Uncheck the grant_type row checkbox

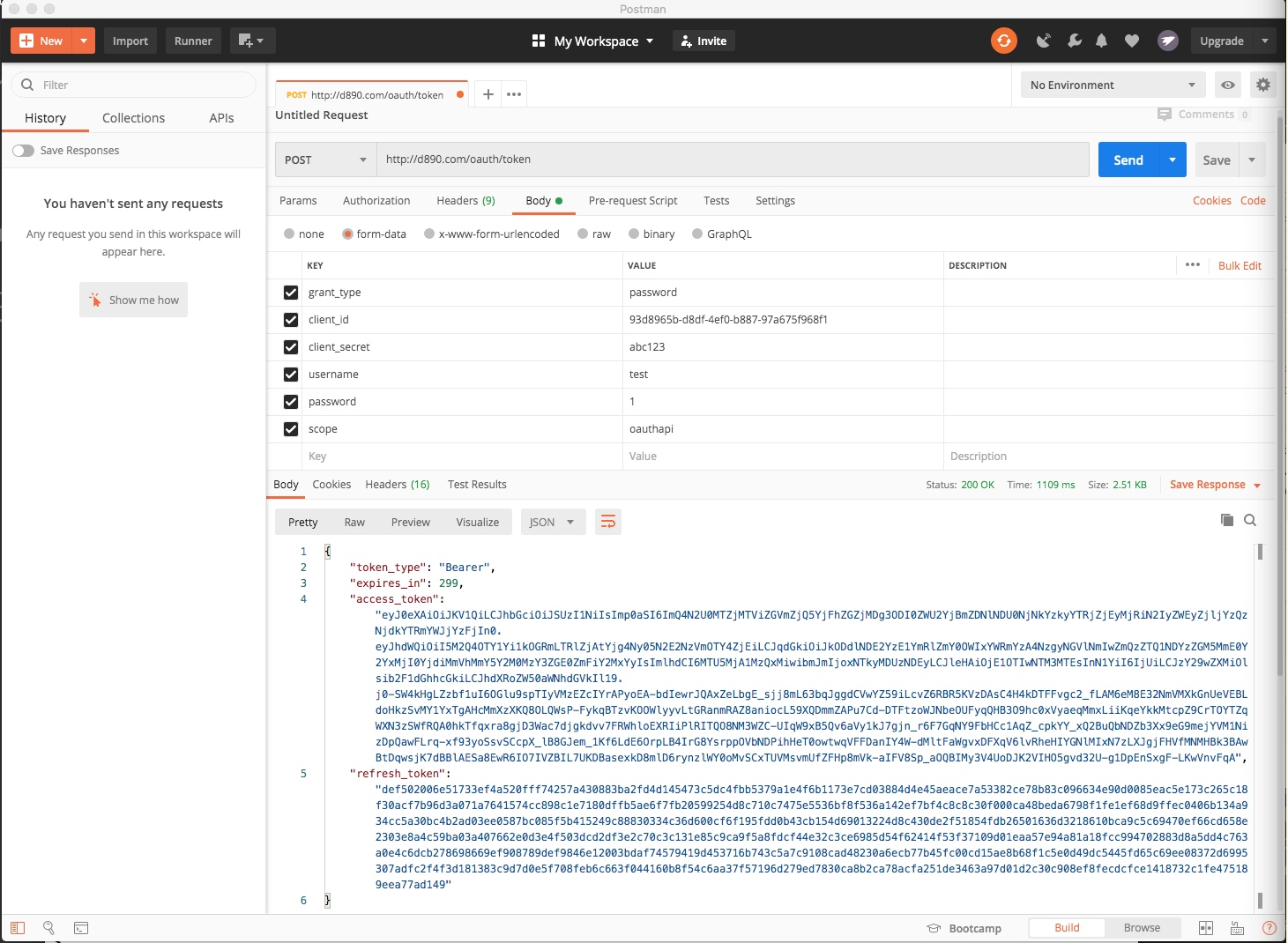[291, 293]
